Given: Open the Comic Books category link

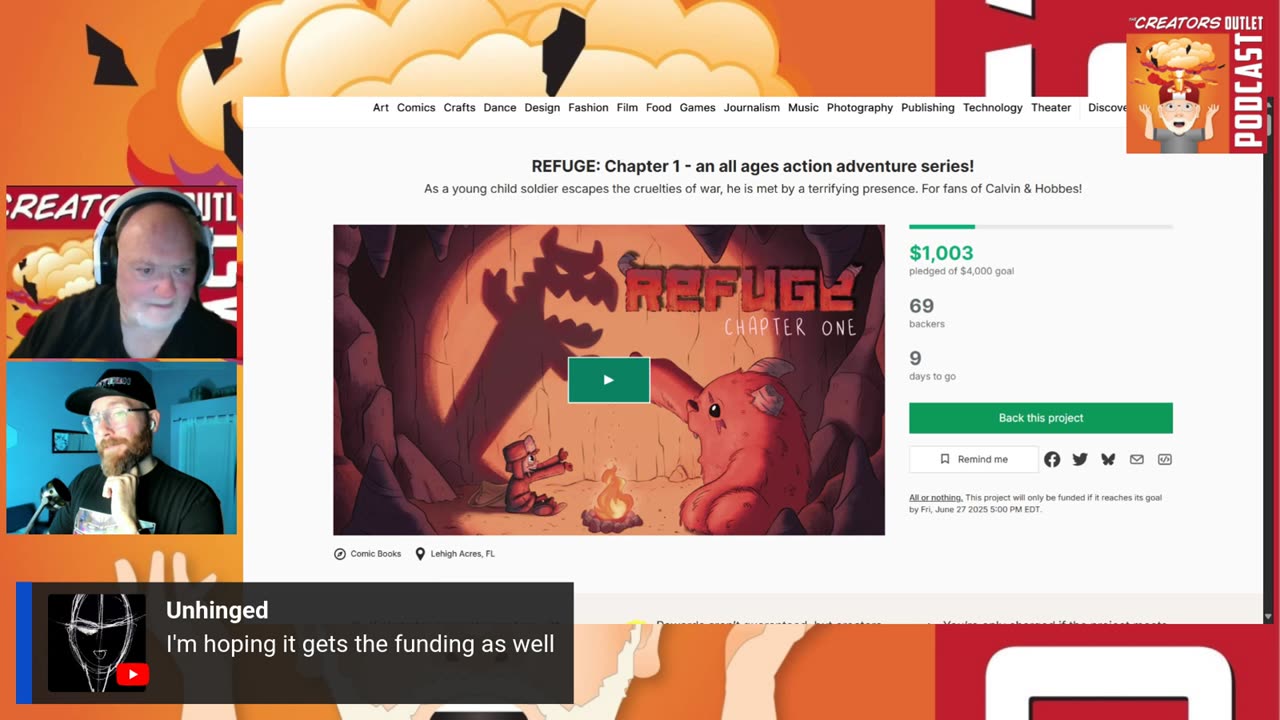Looking at the screenshot, I should (x=367, y=553).
